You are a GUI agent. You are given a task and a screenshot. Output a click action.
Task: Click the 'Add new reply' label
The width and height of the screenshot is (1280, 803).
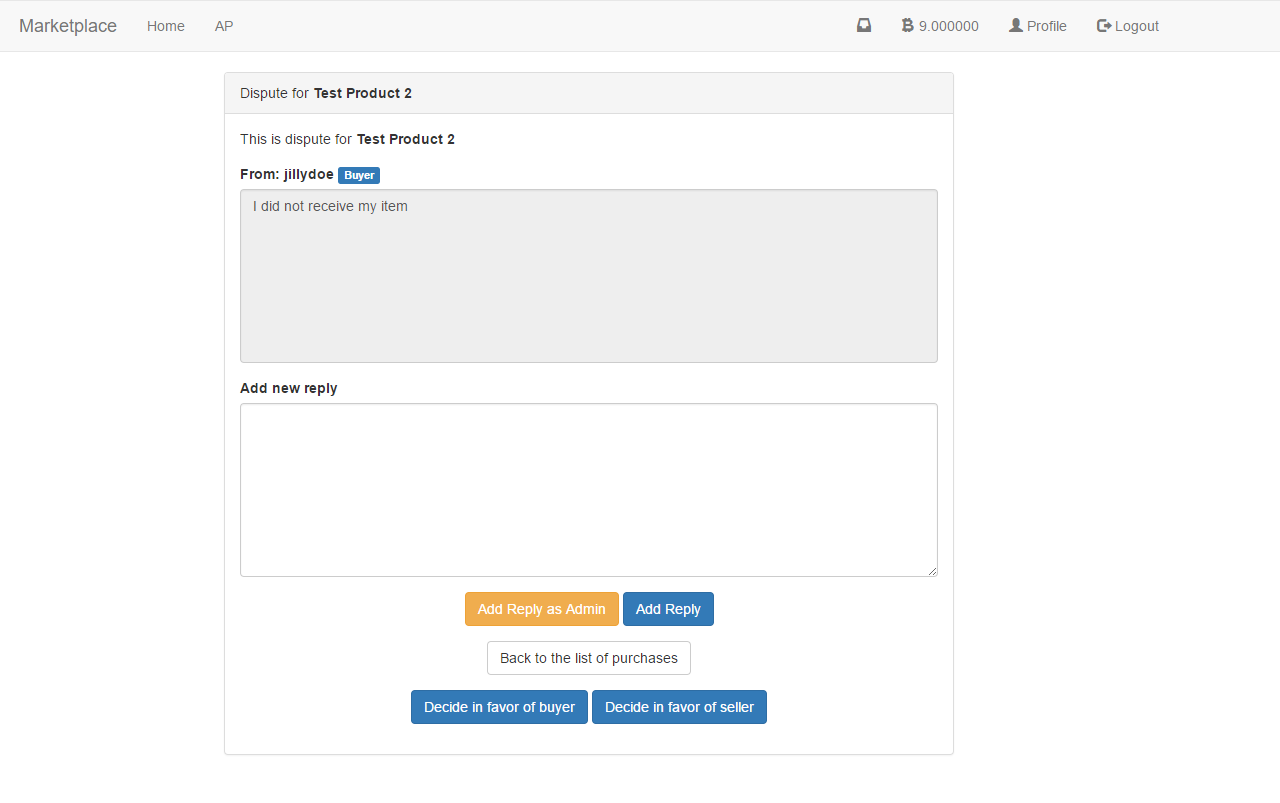pyautogui.click(x=289, y=388)
